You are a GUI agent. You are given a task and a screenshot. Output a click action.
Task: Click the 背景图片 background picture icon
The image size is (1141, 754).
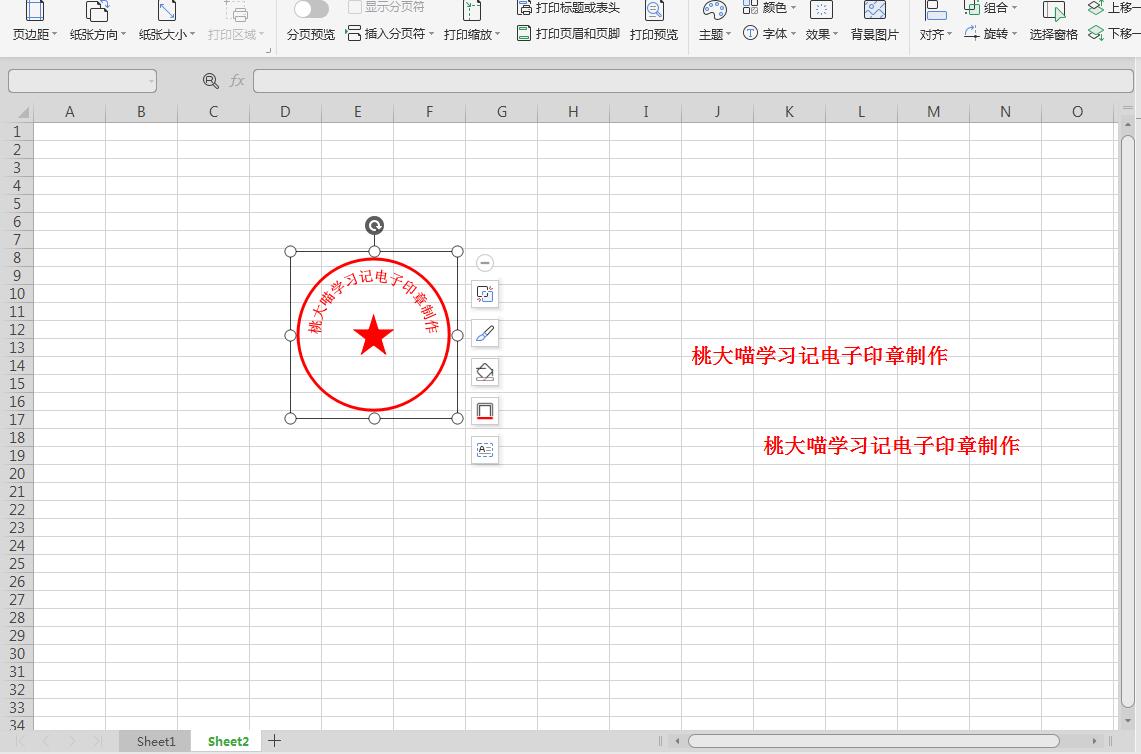pos(874,21)
